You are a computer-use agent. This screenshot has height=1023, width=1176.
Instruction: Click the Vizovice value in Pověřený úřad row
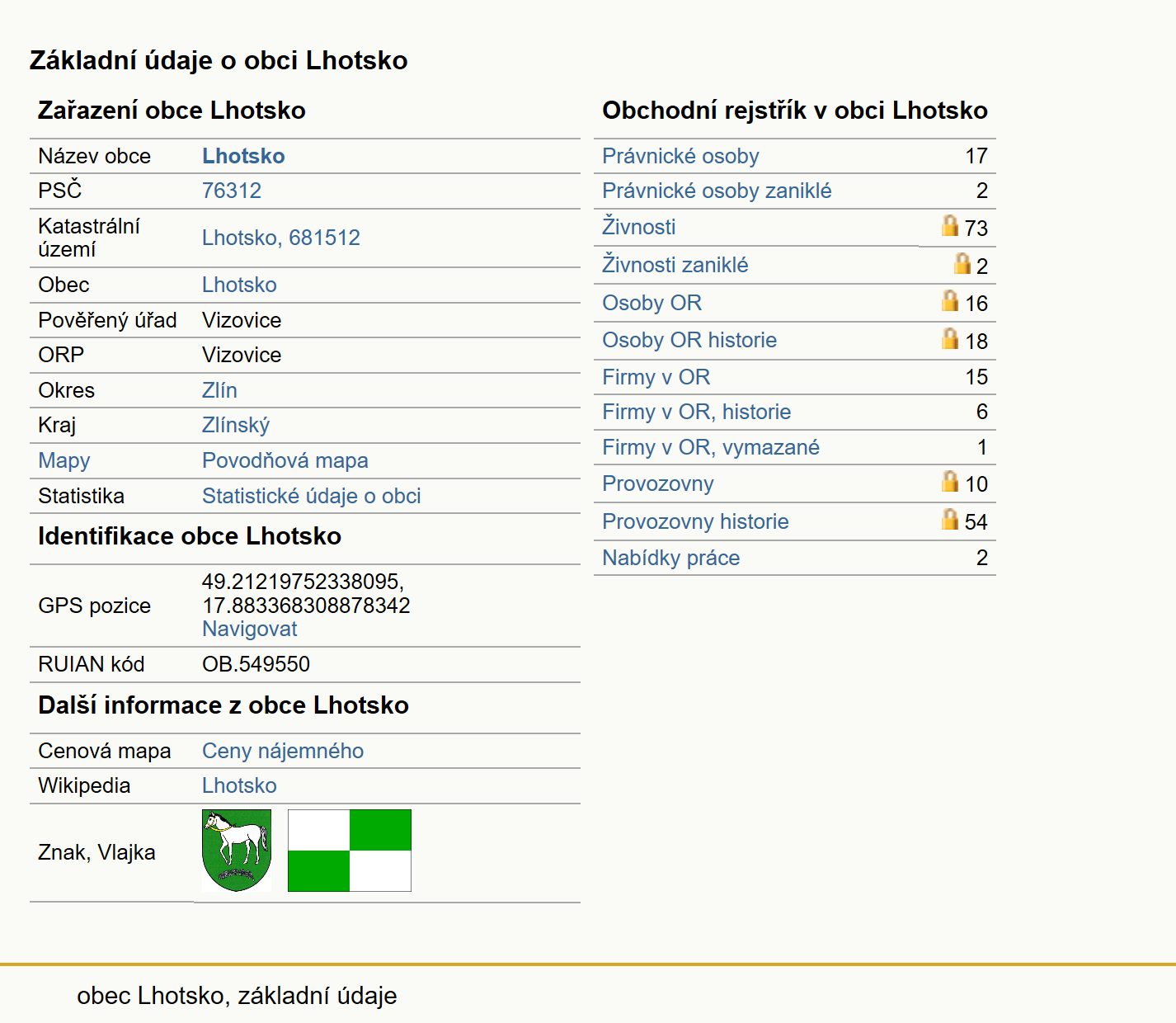pos(242,320)
